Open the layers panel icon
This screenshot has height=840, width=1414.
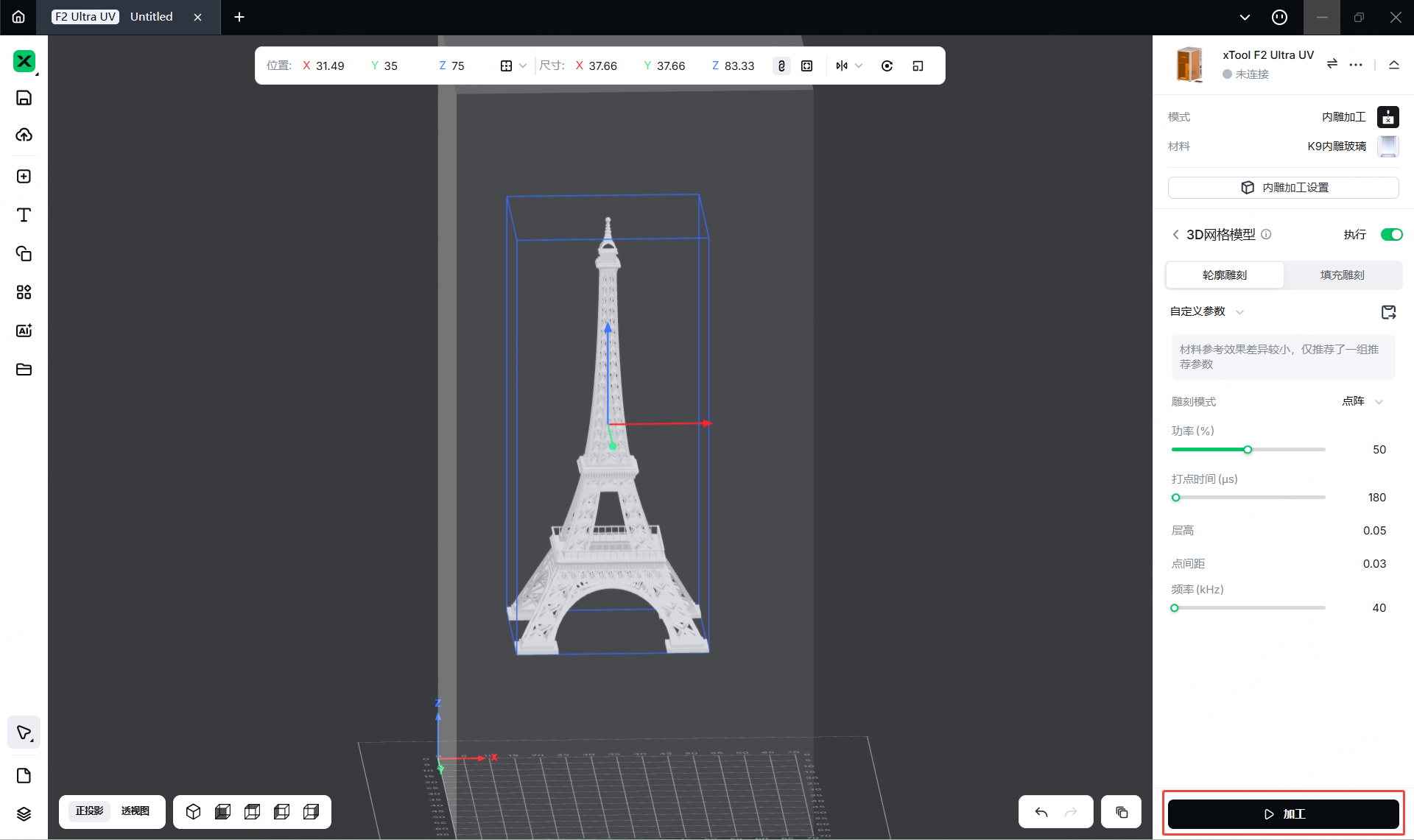click(x=24, y=813)
